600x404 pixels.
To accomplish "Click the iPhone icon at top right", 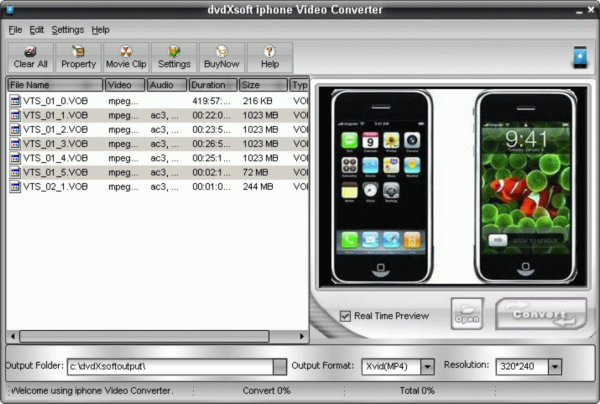I will point(579,57).
